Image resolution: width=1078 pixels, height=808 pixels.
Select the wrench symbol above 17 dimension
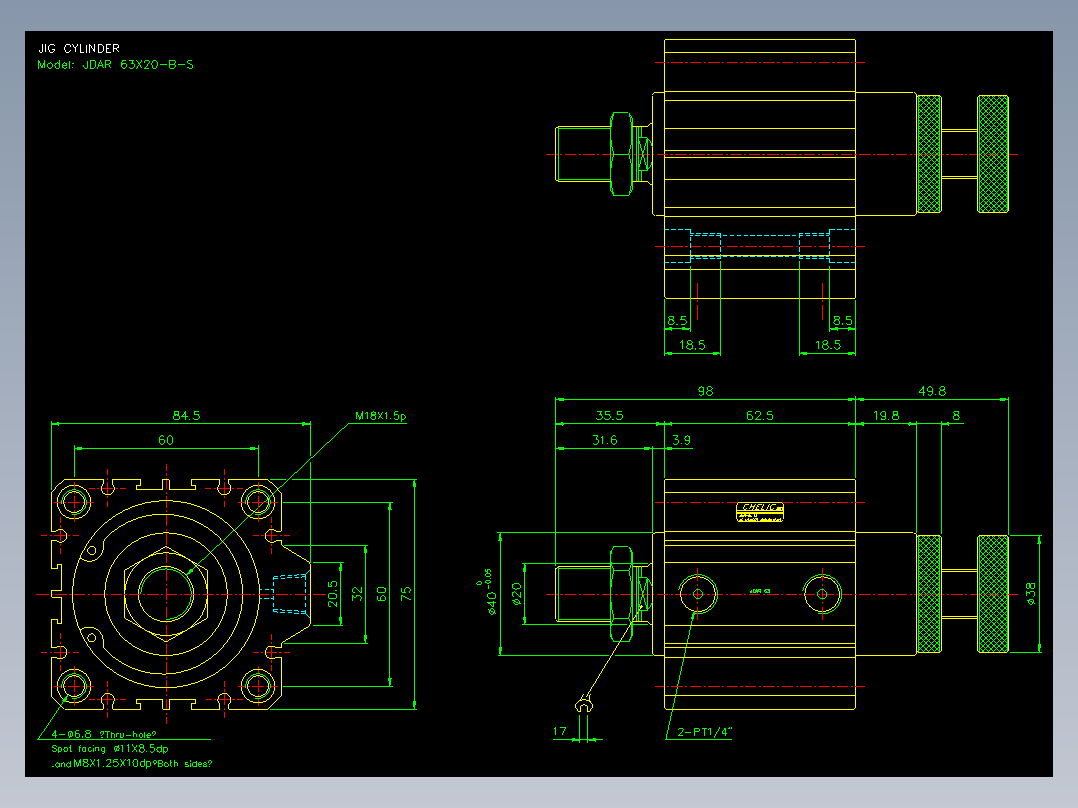click(x=584, y=704)
